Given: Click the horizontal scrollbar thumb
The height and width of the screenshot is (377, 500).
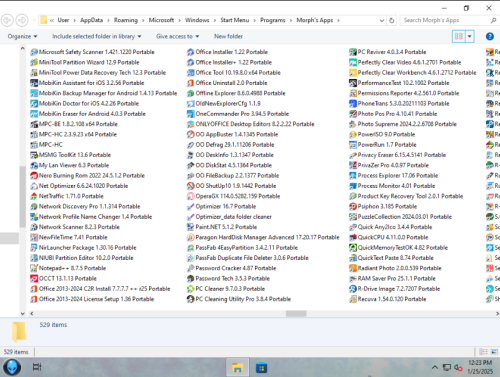Looking at the screenshot, I should (x=296, y=313).
